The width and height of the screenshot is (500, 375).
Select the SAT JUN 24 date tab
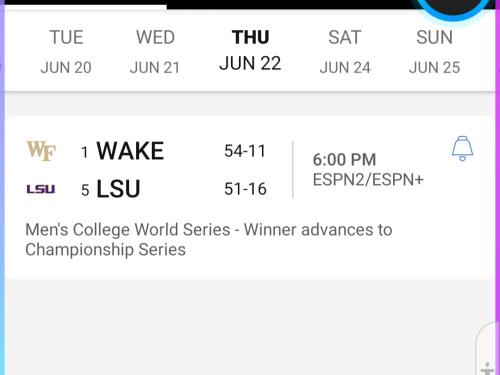click(x=345, y=52)
